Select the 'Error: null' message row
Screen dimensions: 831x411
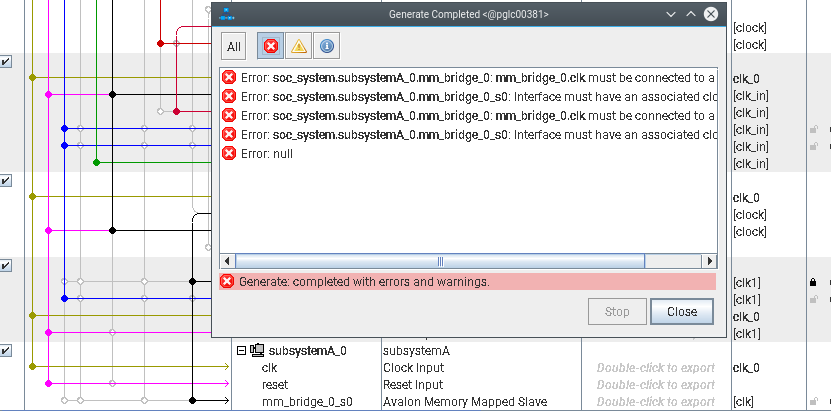(x=468, y=154)
